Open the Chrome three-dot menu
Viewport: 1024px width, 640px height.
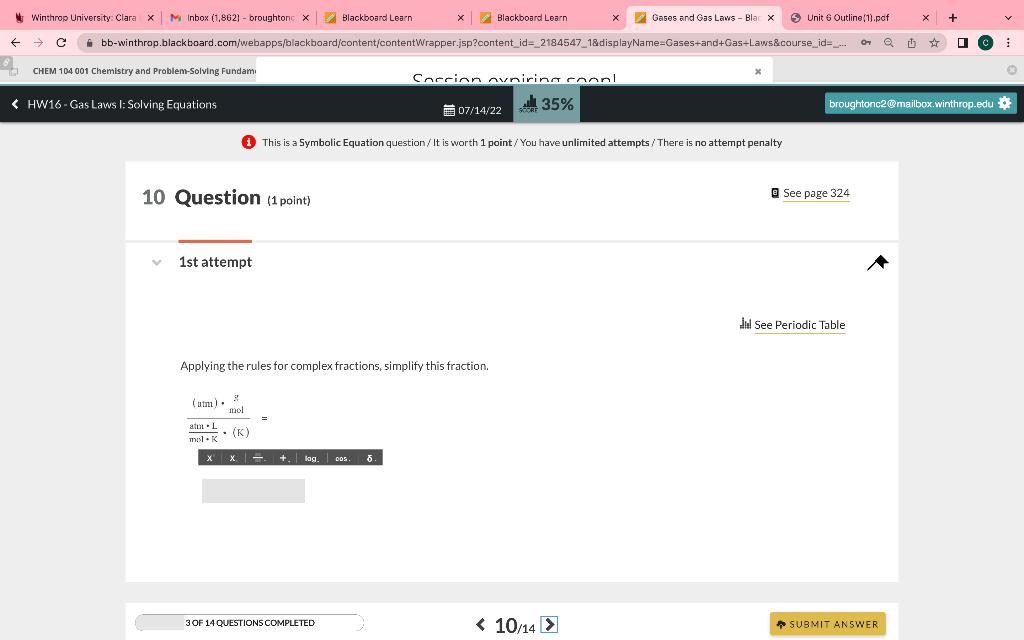(1008, 42)
